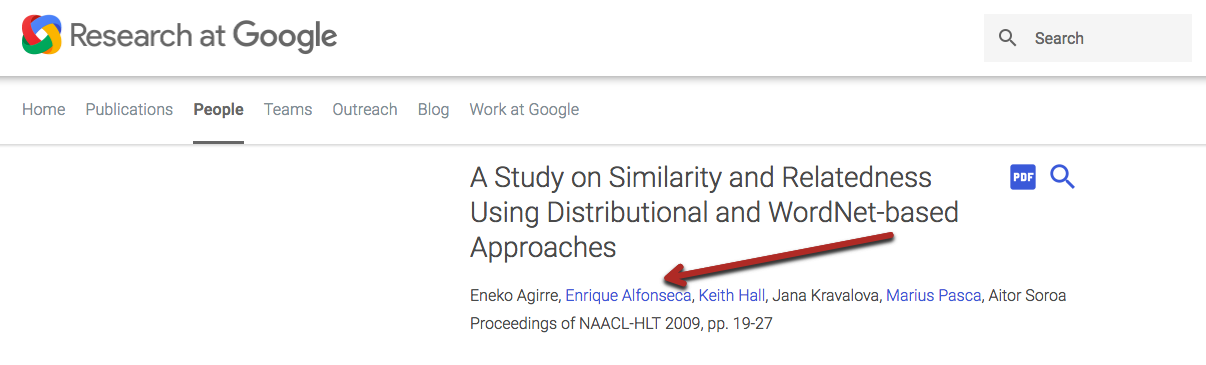Screen dimensions: 1206x365
Task: Switch to the Teams tab
Action: point(288,110)
